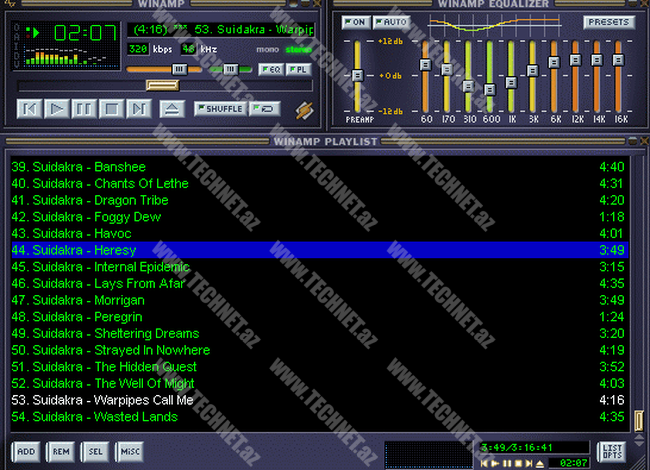This screenshot has height=470, width=650.
Task: Skip to next track button
Action: tap(139, 108)
